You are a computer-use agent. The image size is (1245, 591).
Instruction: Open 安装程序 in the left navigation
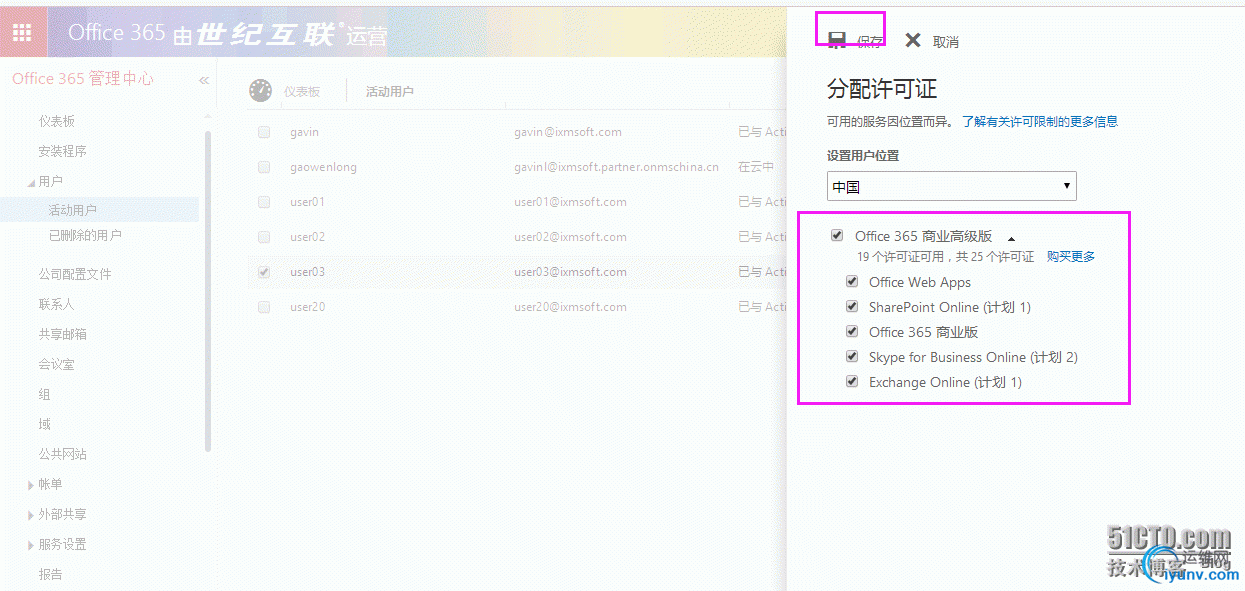62,151
